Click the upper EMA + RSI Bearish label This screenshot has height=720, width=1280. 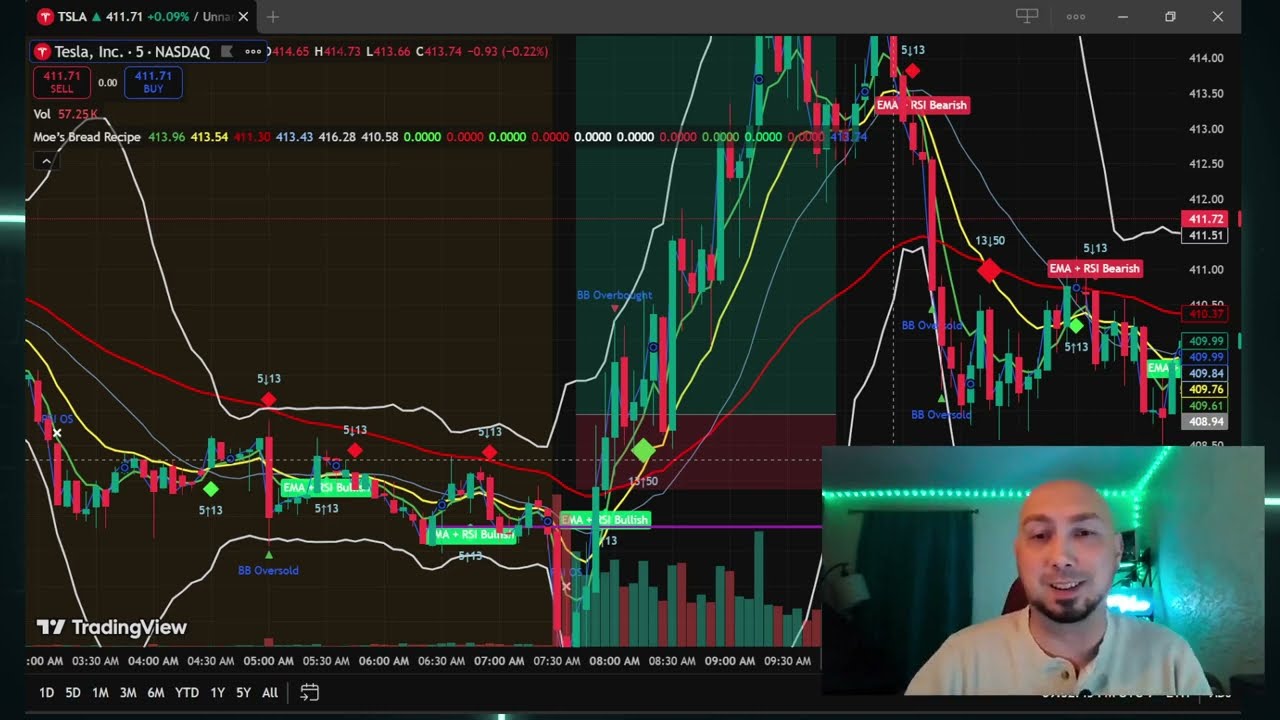[x=922, y=105]
